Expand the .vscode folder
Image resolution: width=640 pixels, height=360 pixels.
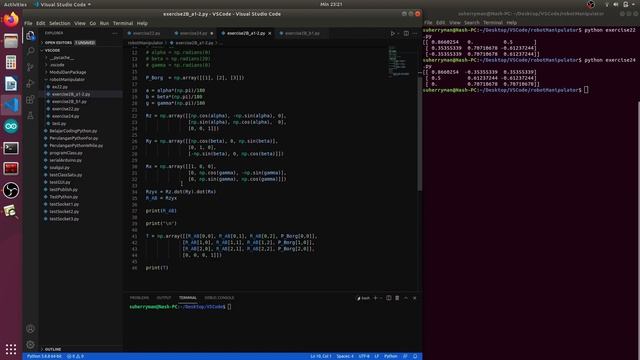click(x=57, y=65)
